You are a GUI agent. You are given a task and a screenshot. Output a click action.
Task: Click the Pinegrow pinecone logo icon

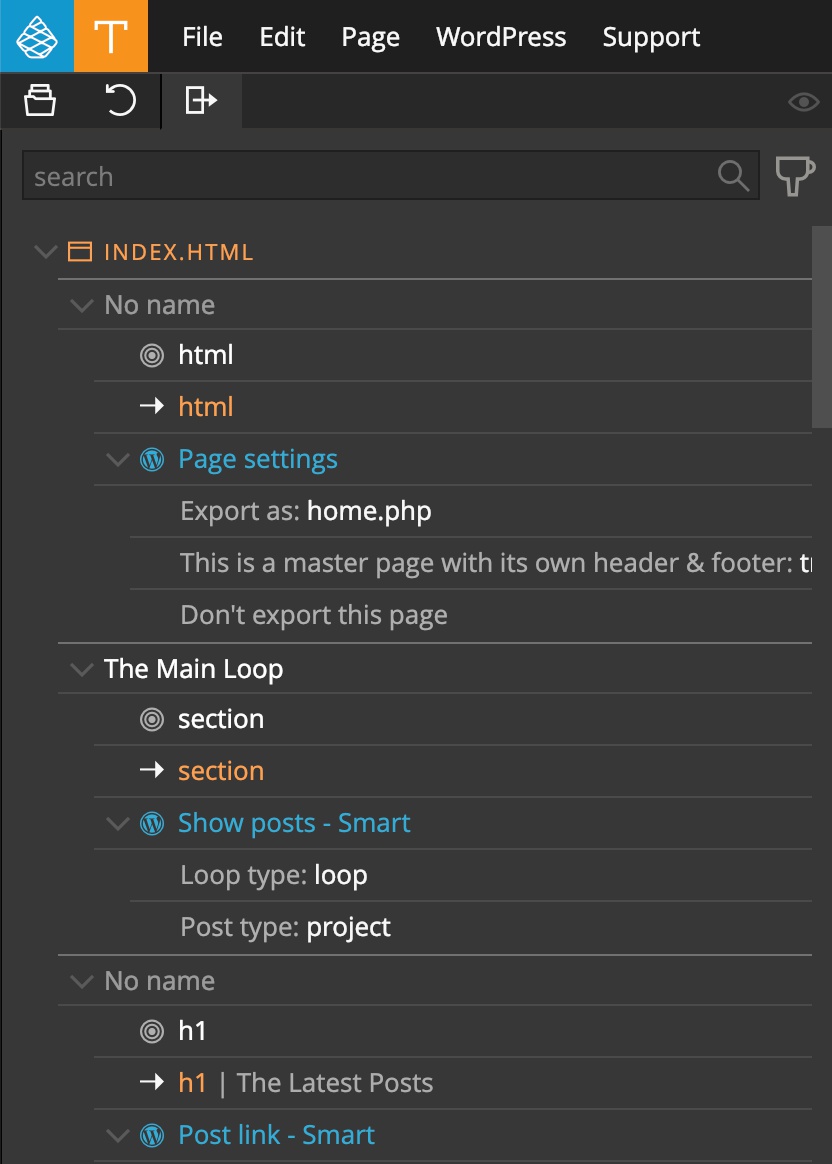(36, 36)
